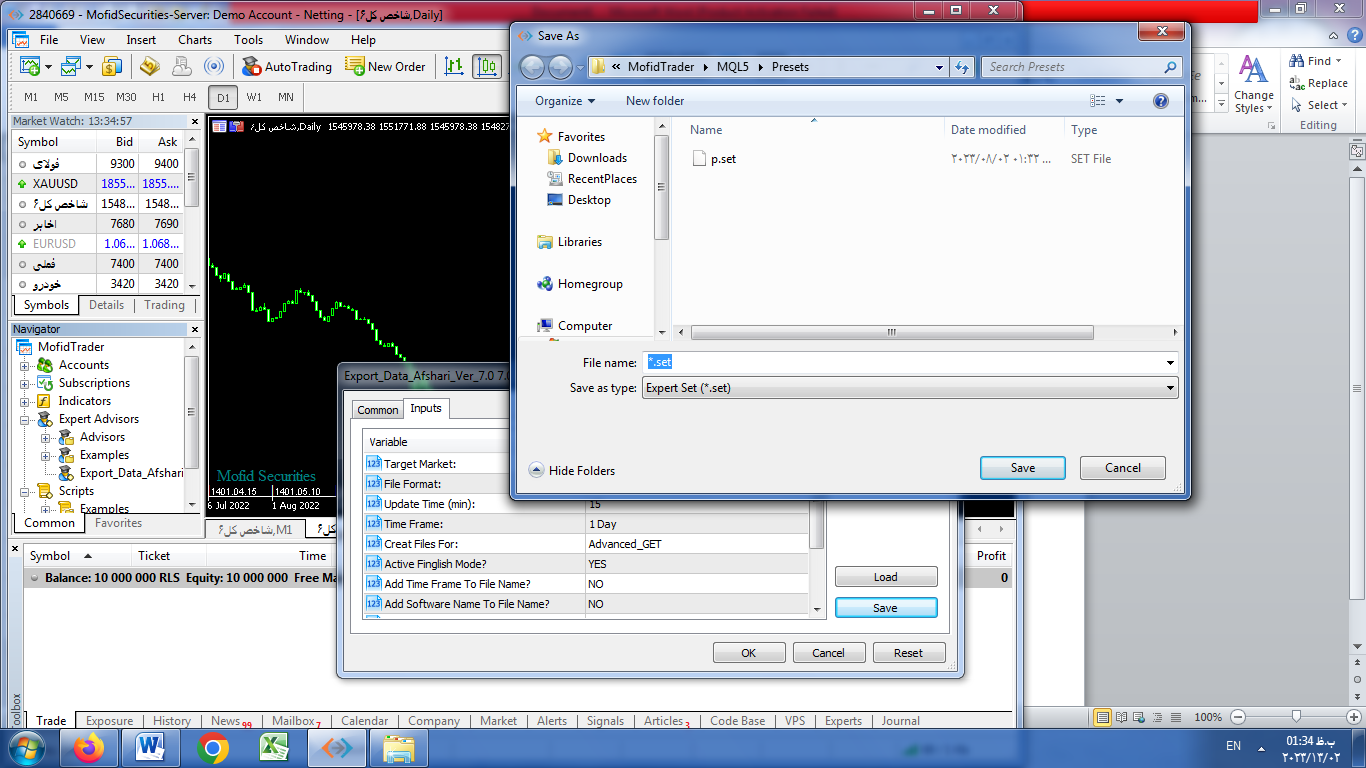Open the Insert menu

coord(141,40)
